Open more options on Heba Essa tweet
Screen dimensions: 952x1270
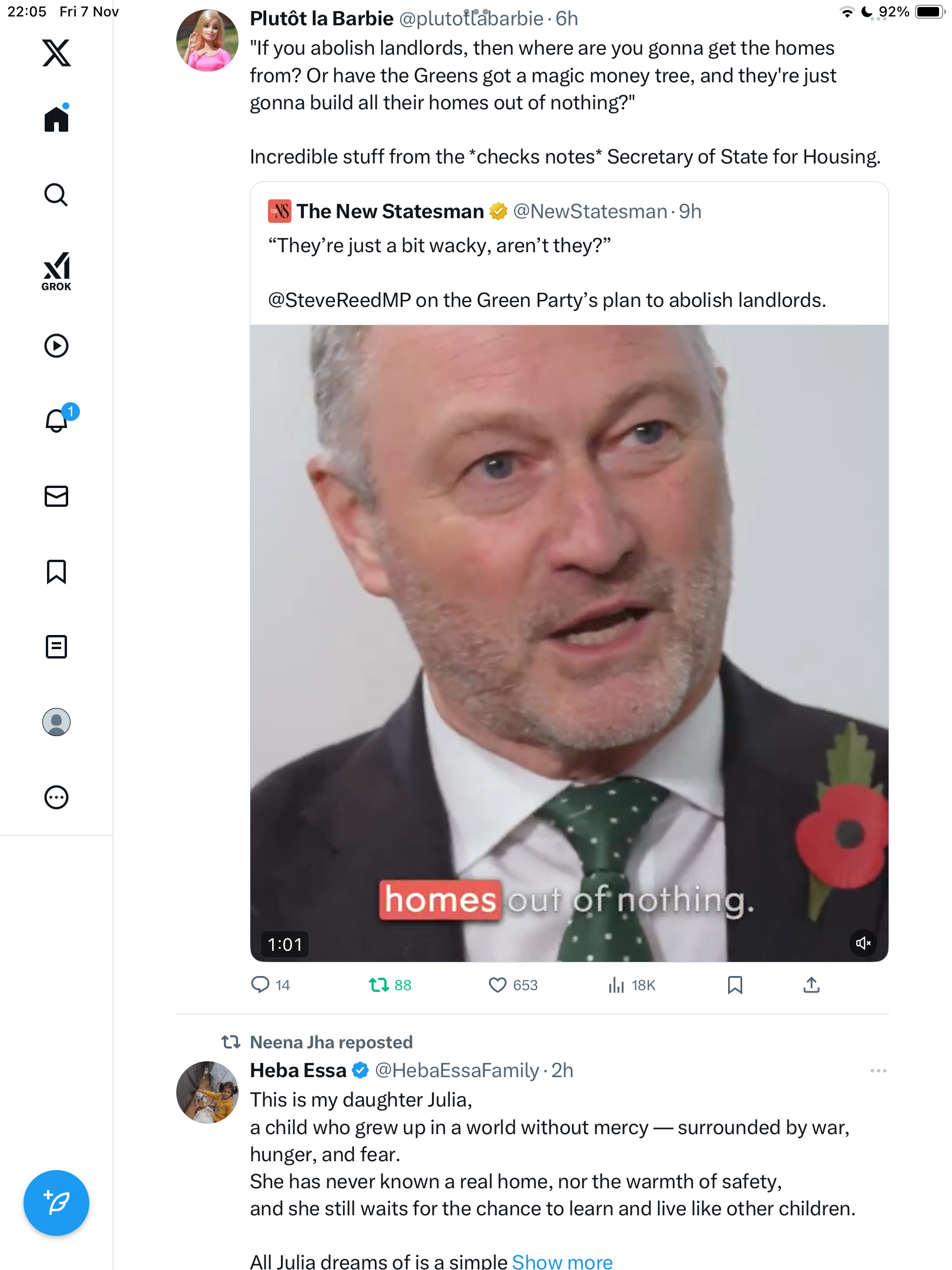pyautogui.click(x=878, y=1071)
